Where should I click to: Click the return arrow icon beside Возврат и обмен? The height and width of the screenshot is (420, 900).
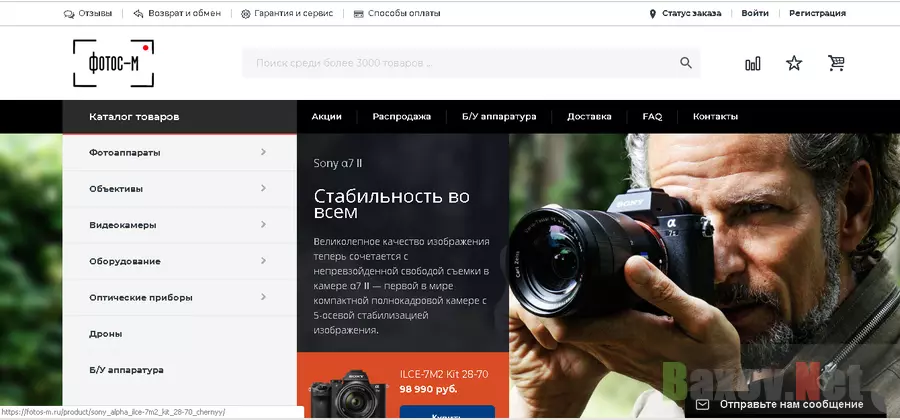[x=138, y=13]
